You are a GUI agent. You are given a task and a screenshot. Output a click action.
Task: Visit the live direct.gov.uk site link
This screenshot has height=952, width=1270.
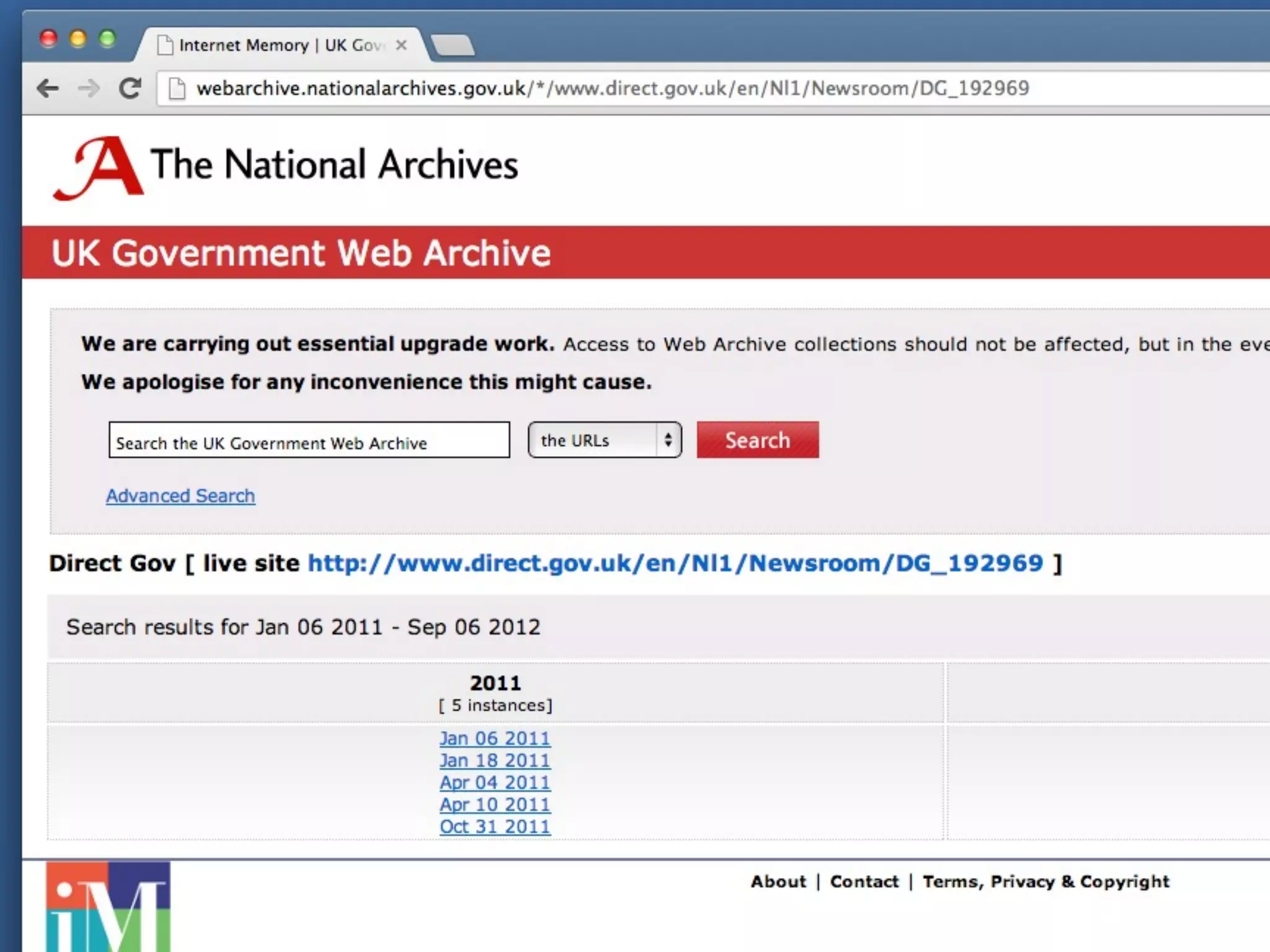pyautogui.click(x=675, y=563)
